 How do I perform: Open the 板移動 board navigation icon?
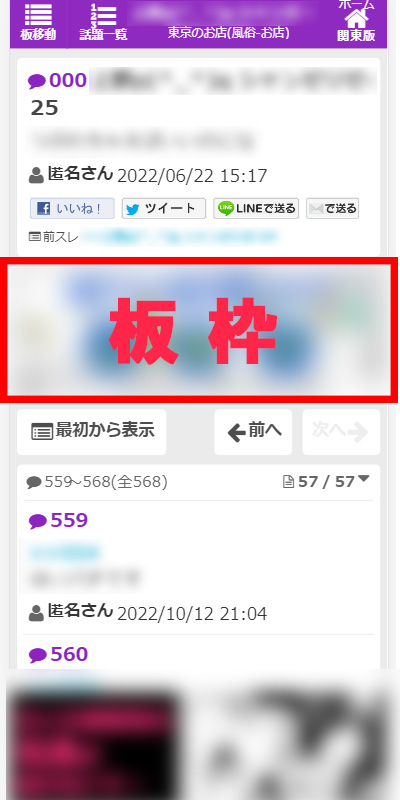point(38,22)
